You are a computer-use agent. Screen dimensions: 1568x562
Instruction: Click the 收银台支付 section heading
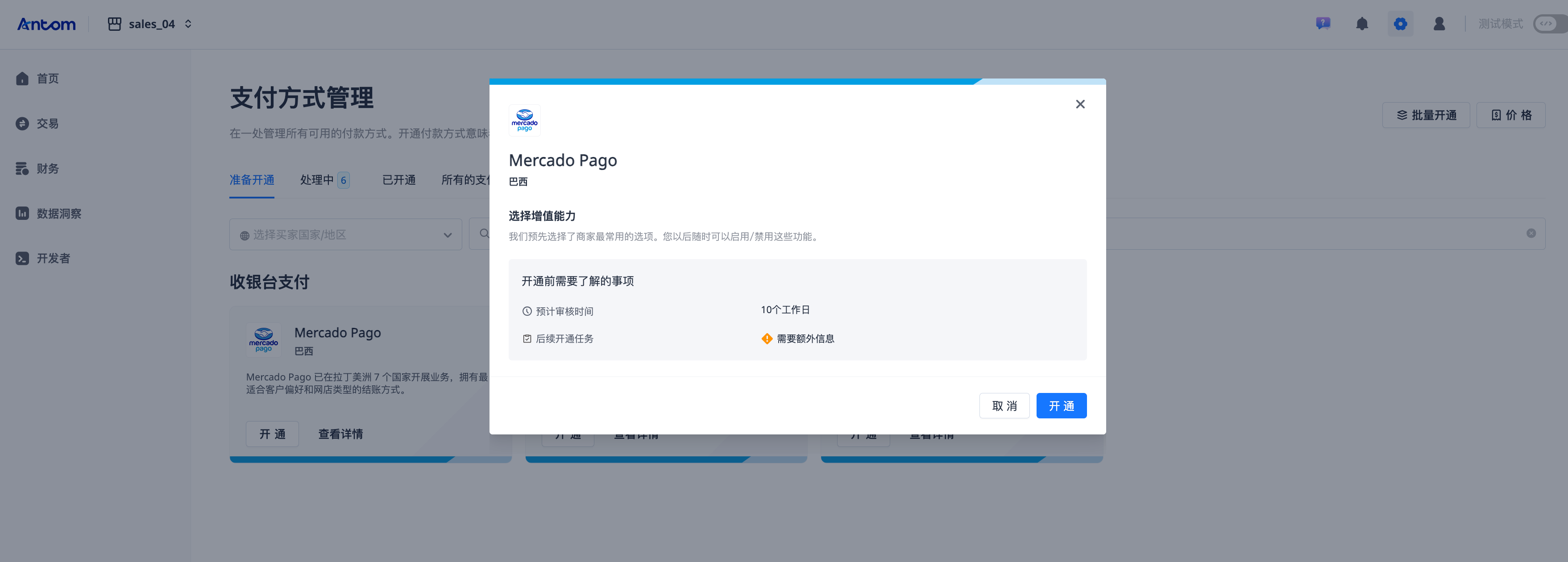point(270,282)
